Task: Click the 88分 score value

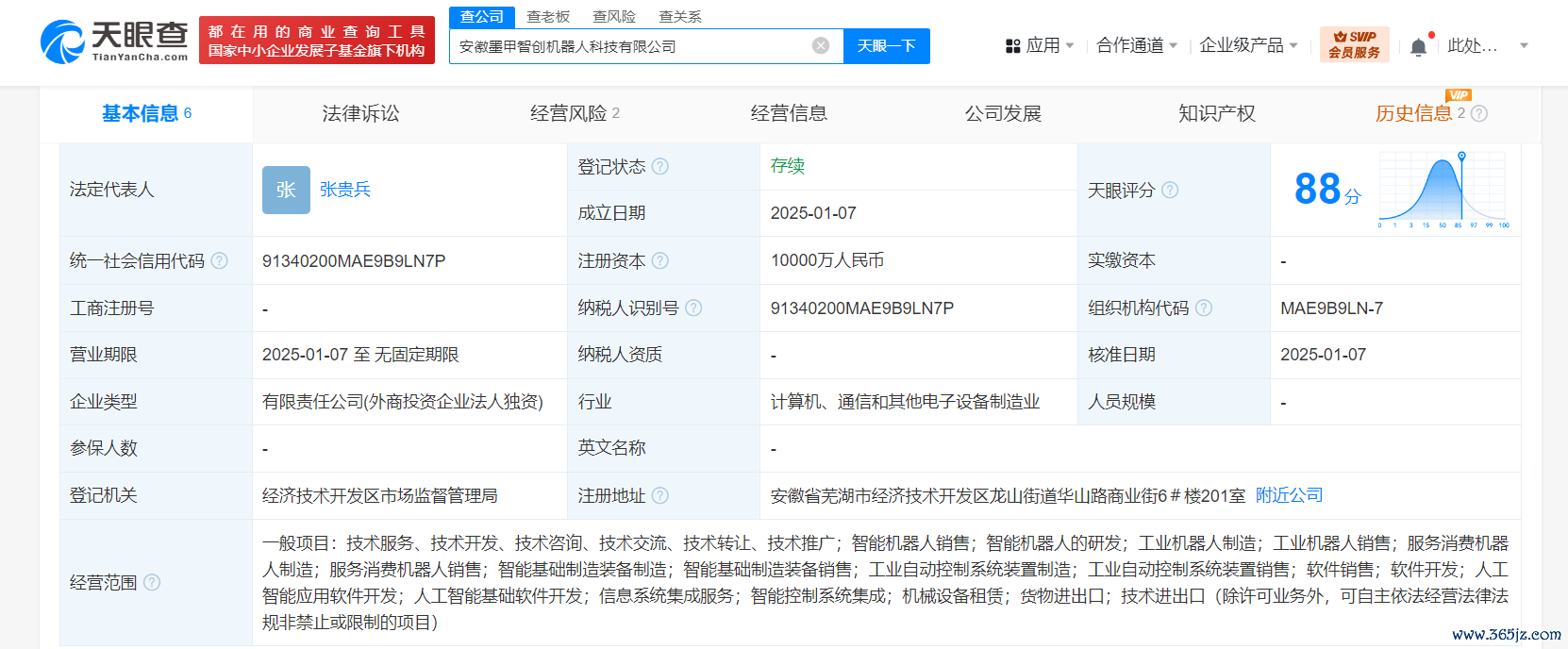Action: click(x=1328, y=189)
